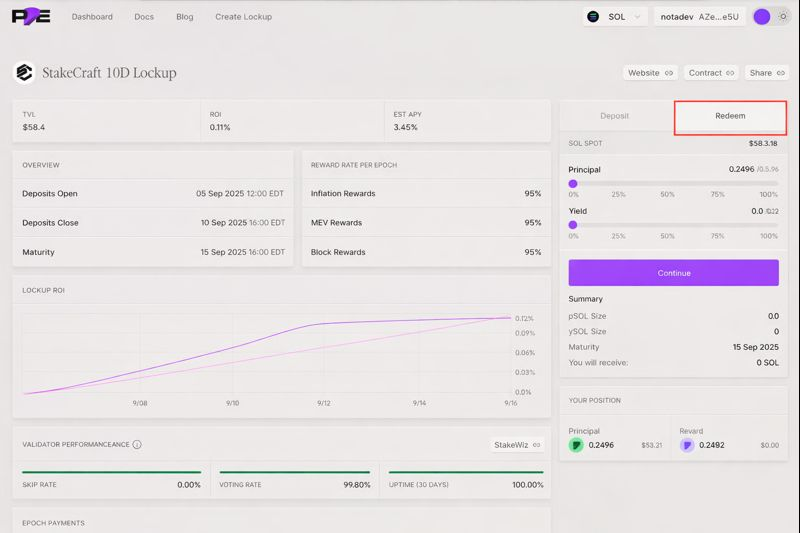Open the Dashboard page
The width and height of the screenshot is (800, 533).
pos(92,17)
